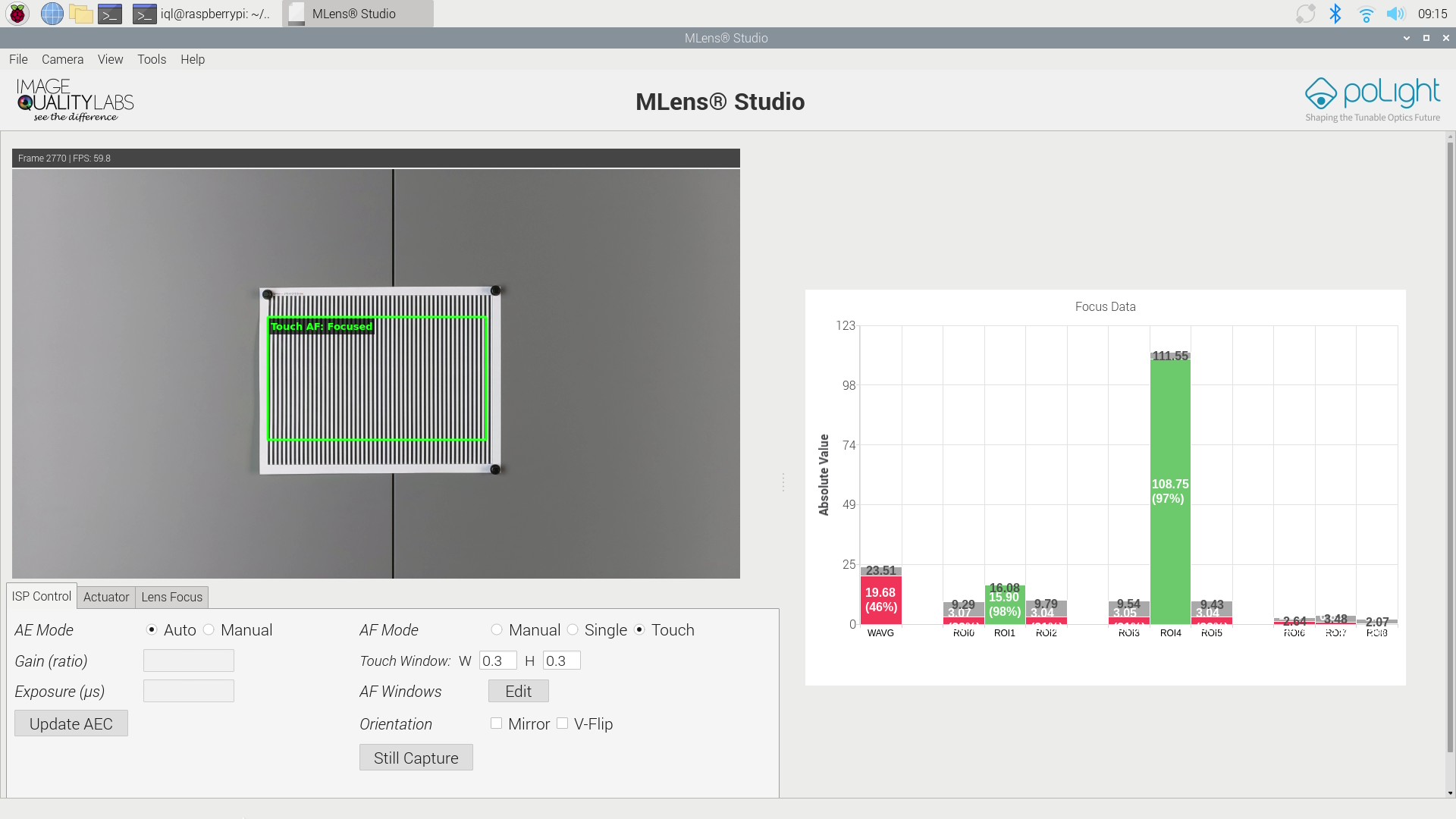Click the volume speaker tray icon
The image size is (1456, 819).
point(1395,14)
